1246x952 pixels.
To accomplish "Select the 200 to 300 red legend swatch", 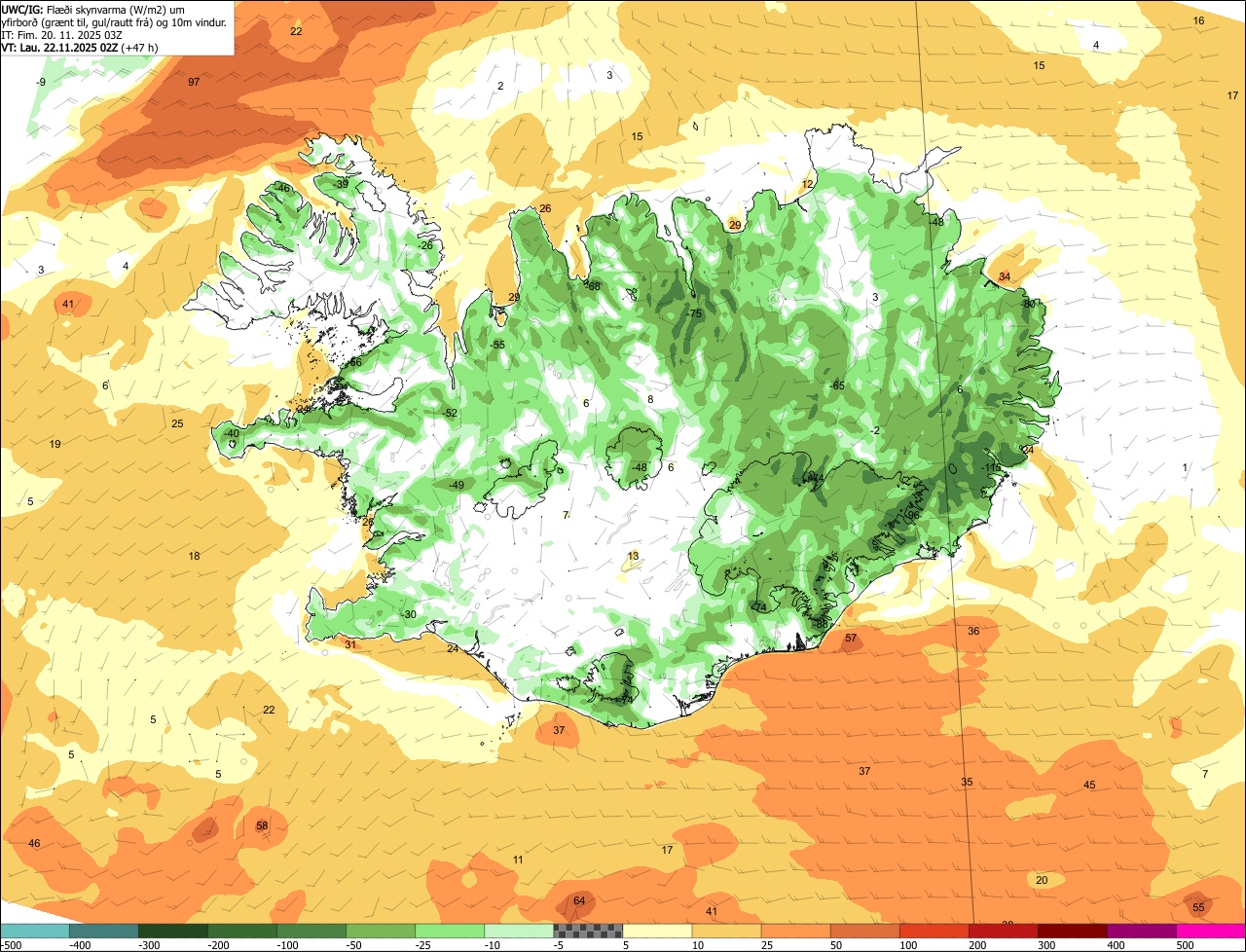I will tap(1002, 931).
